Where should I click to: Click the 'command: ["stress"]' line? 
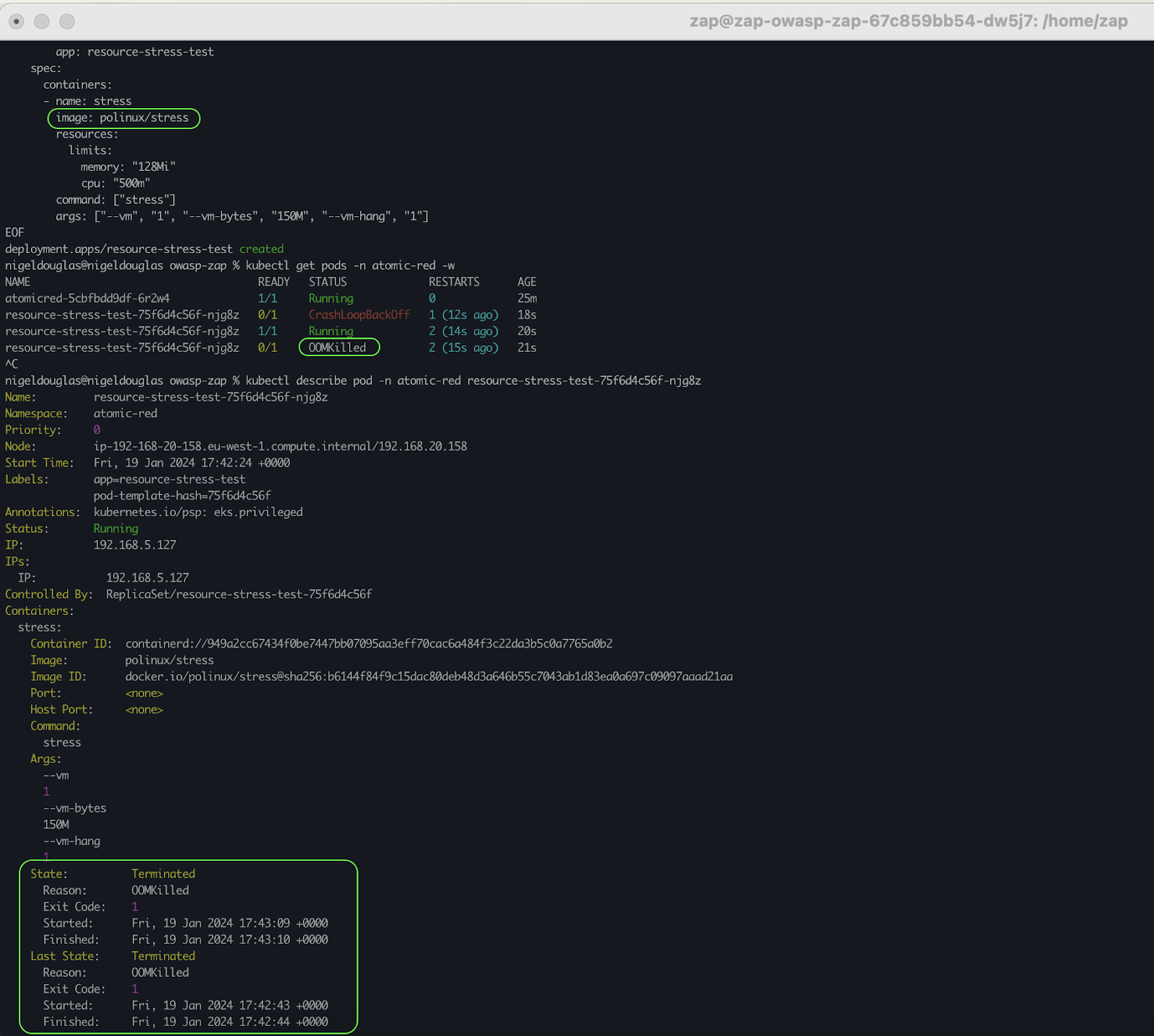[x=116, y=200]
